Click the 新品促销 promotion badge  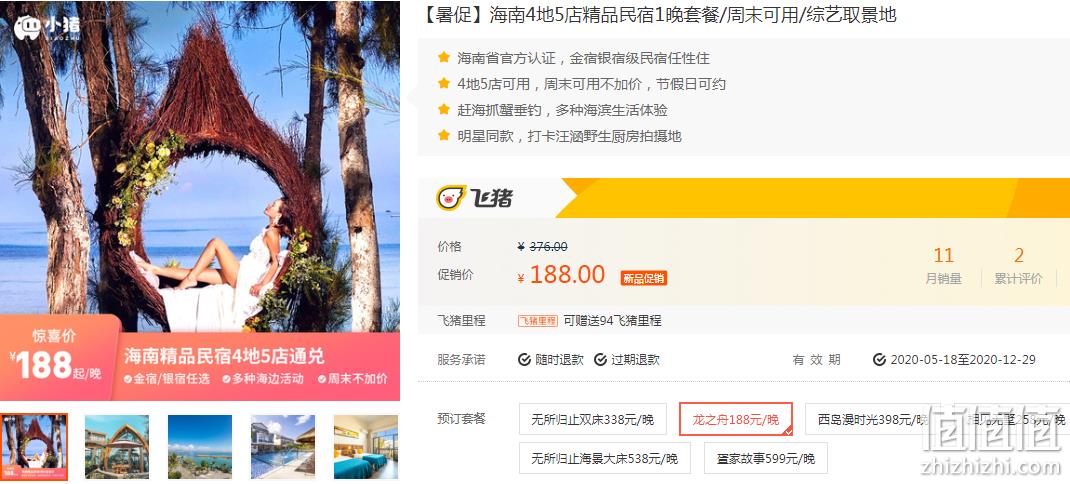tap(644, 278)
